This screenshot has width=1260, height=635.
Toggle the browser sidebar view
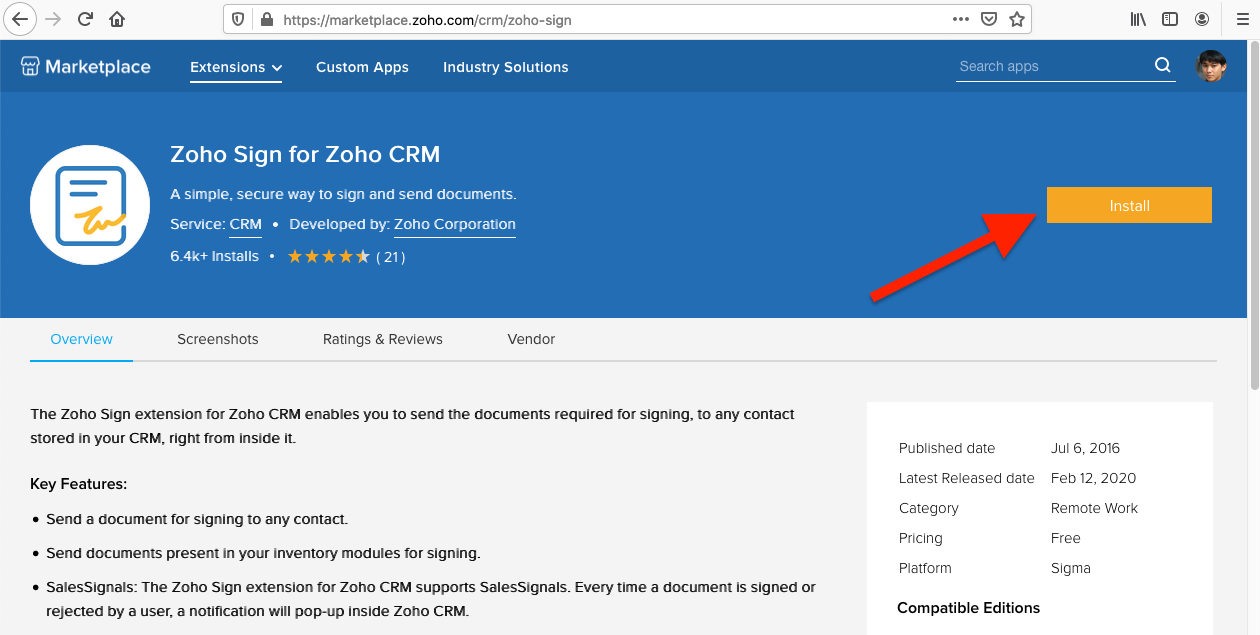click(1170, 19)
